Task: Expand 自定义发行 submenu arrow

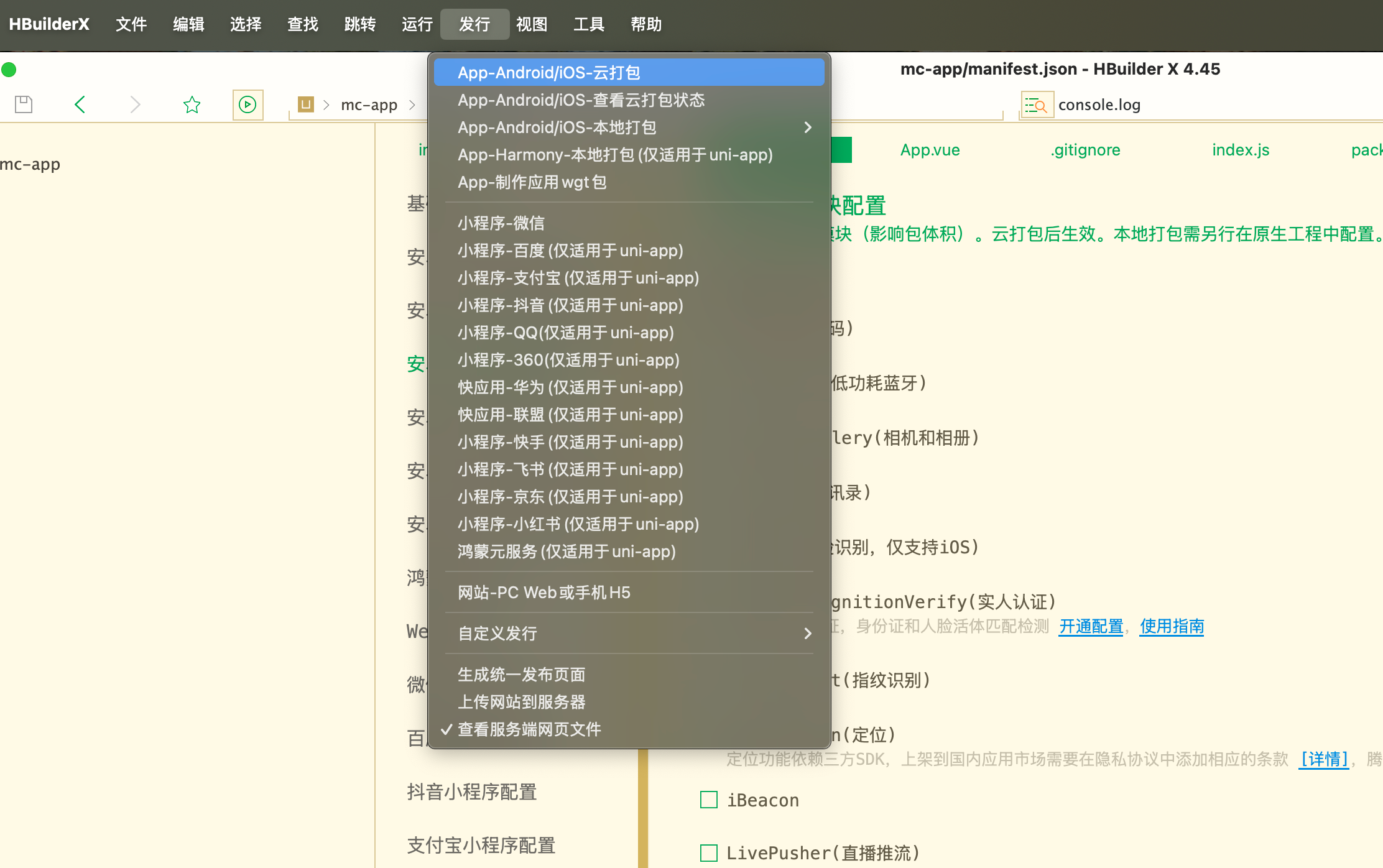Action: pyautogui.click(x=808, y=634)
